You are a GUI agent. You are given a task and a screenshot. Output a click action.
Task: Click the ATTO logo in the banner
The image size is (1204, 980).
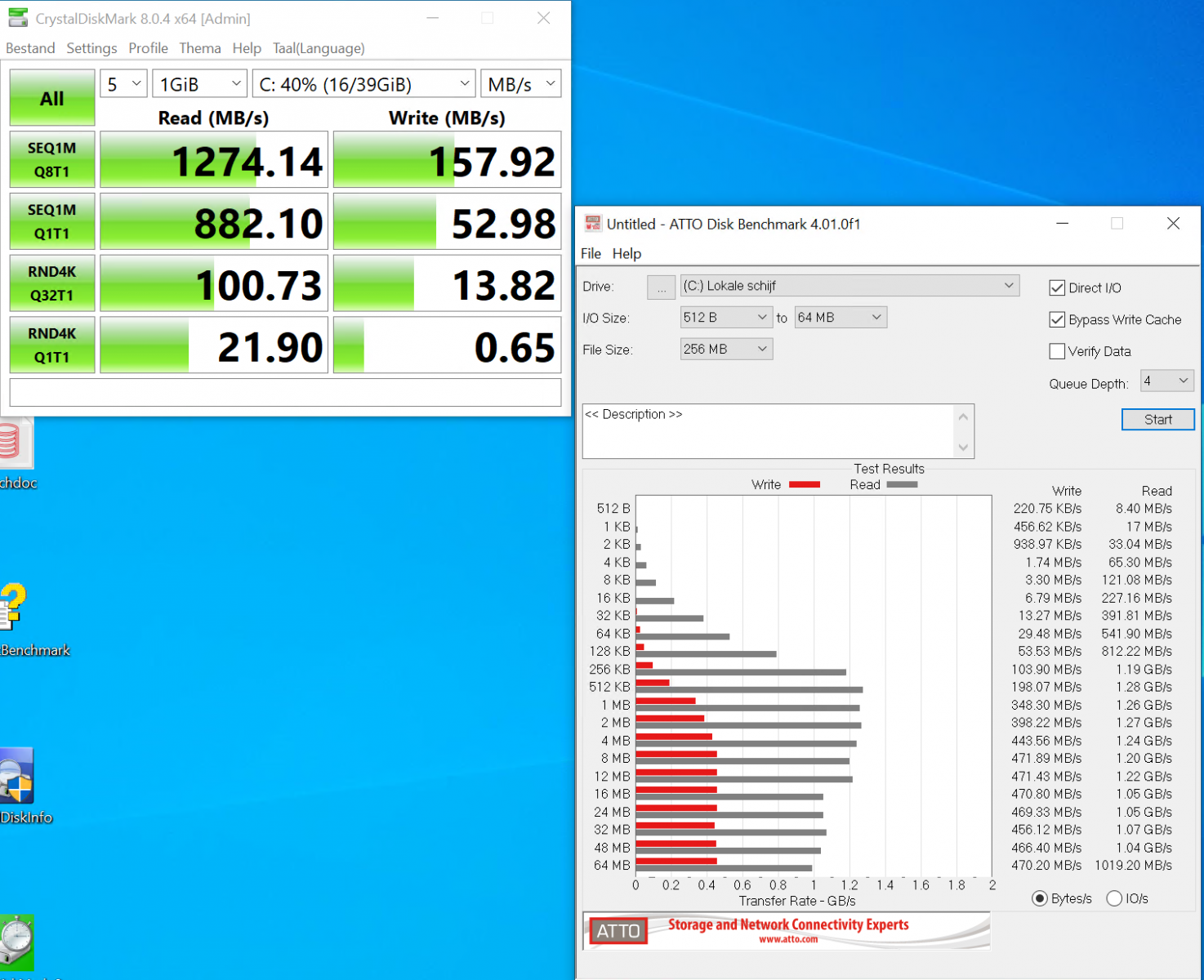(618, 931)
